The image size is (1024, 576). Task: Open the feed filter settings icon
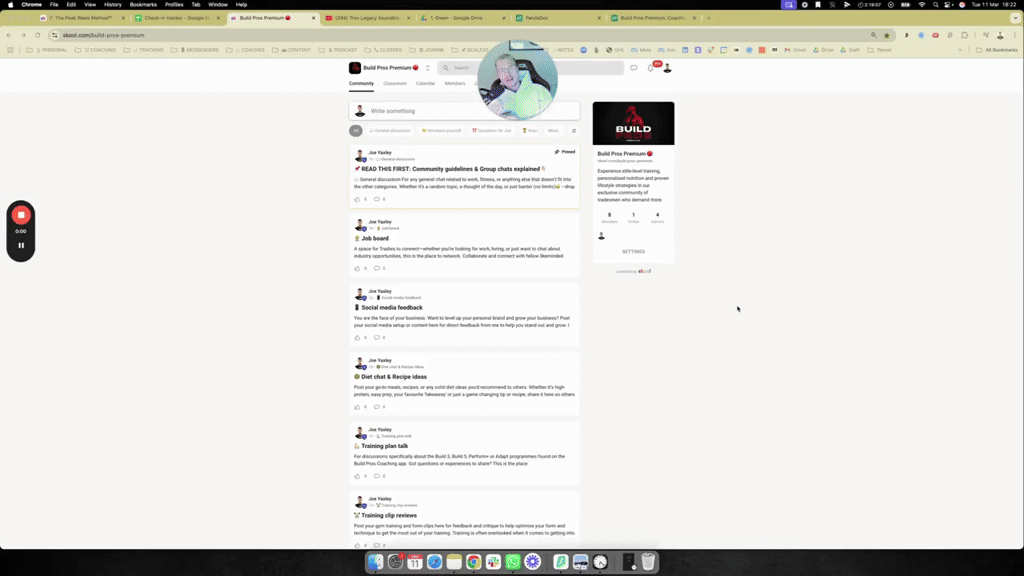(x=574, y=131)
